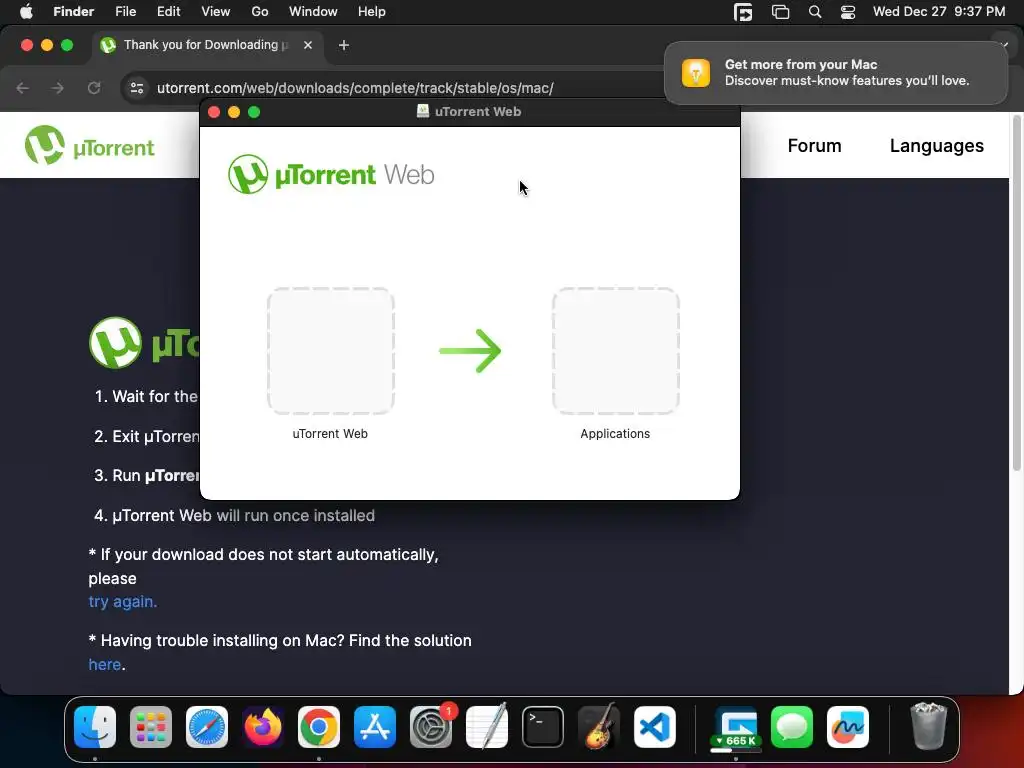The width and height of the screenshot is (1024, 768).
Task: Launch Firefox from the dock
Action: point(263,727)
